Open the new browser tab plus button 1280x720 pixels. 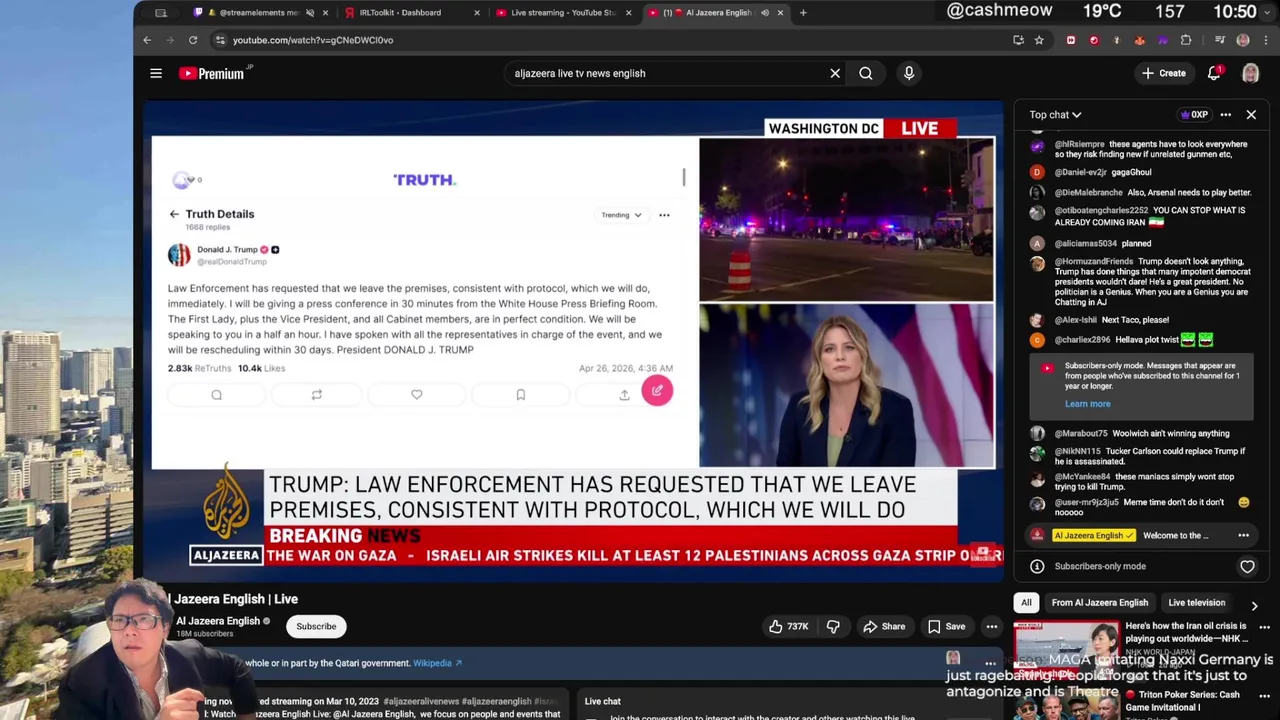coord(803,13)
